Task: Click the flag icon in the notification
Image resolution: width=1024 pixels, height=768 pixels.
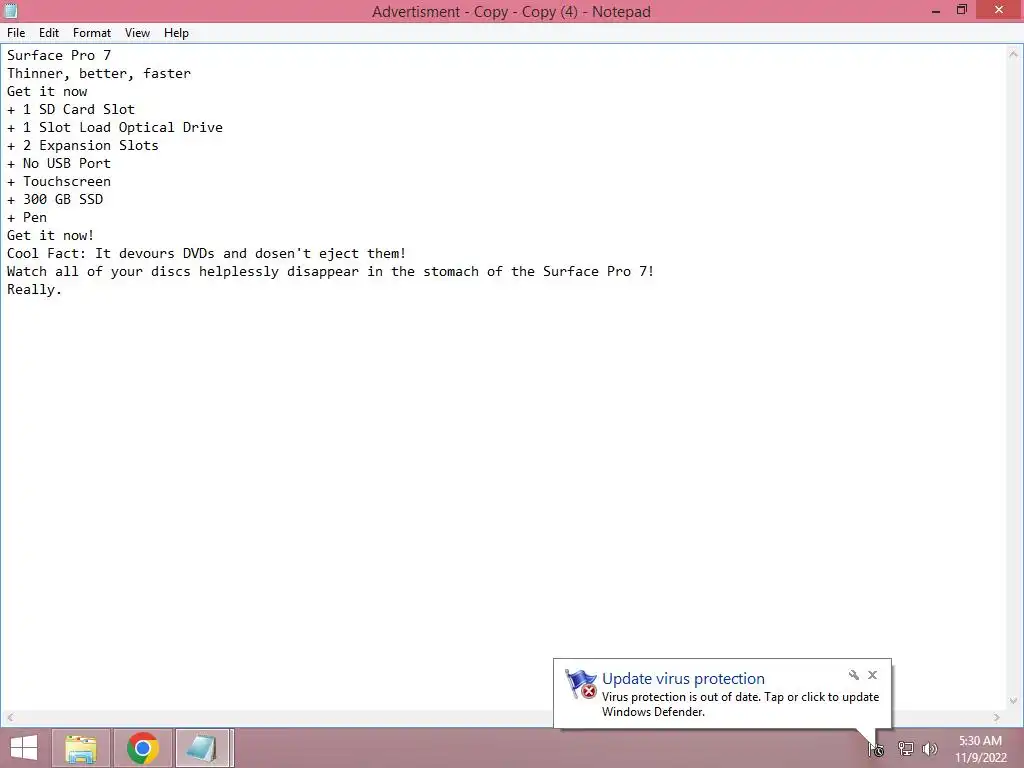Action: point(581,684)
